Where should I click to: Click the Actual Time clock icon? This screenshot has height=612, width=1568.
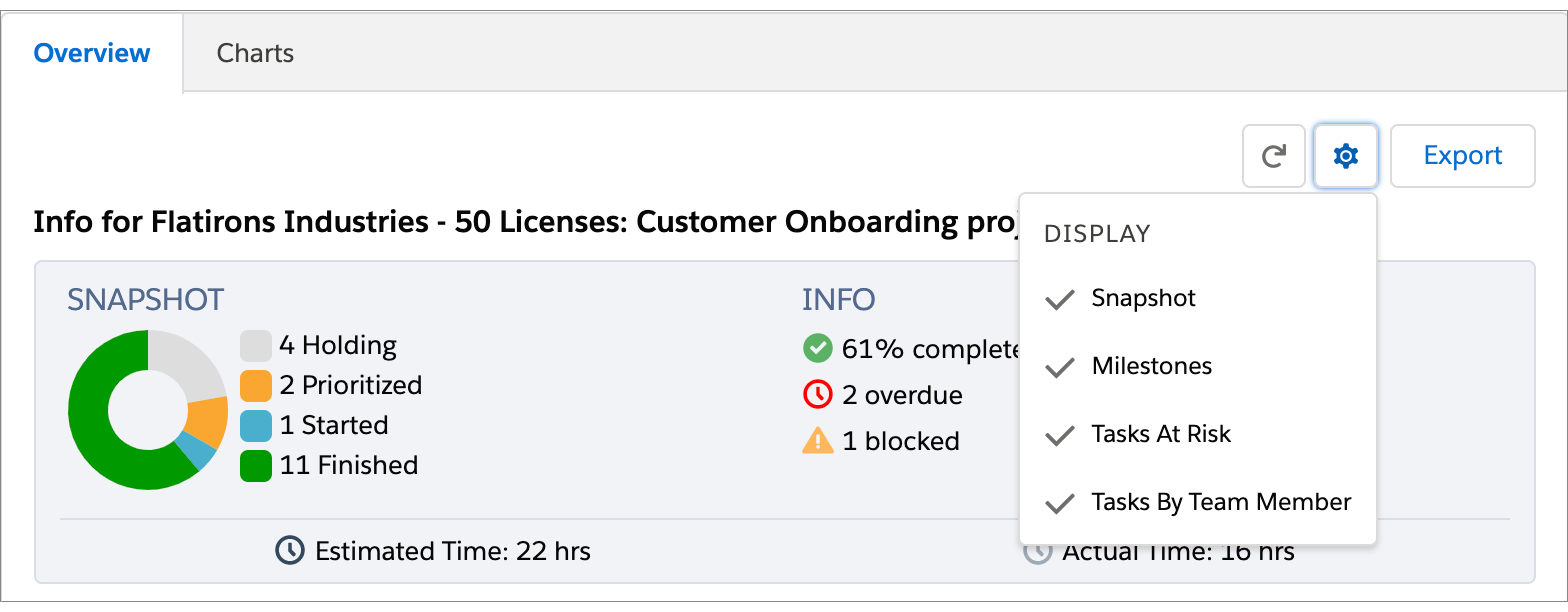1037,551
